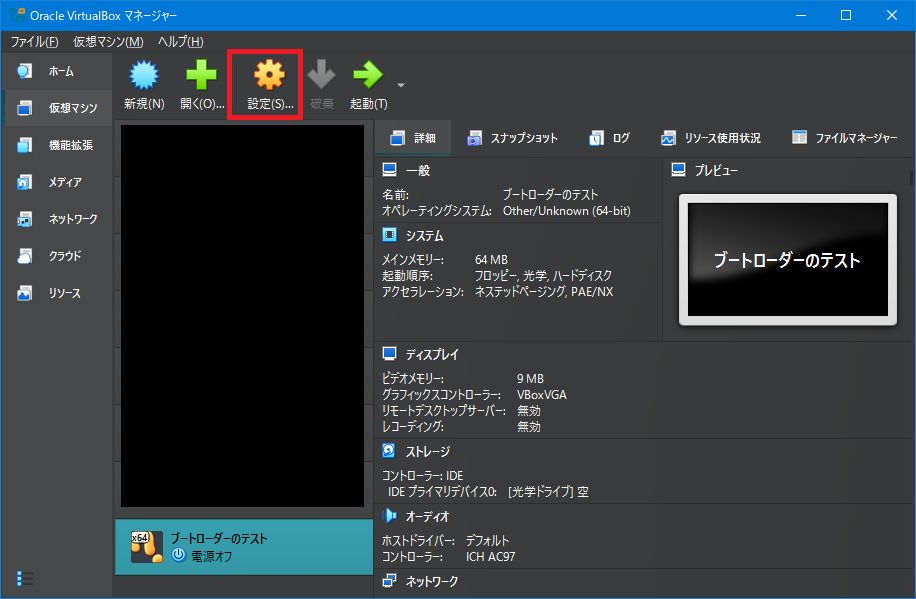Click the 64 MB memory value
This screenshot has height=599, width=916.
pyautogui.click(x=491, y=259)
